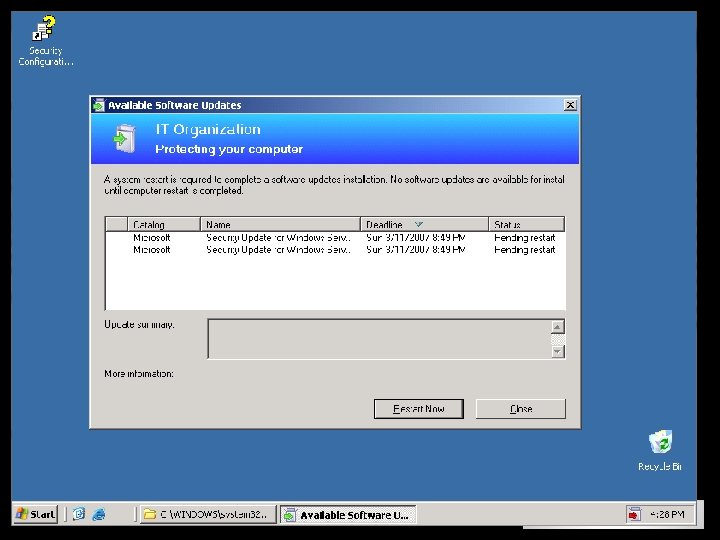Click the Show Desktop quick launch icon
The width and height of the screenshot is (720, 540).
tap(79, 514)
